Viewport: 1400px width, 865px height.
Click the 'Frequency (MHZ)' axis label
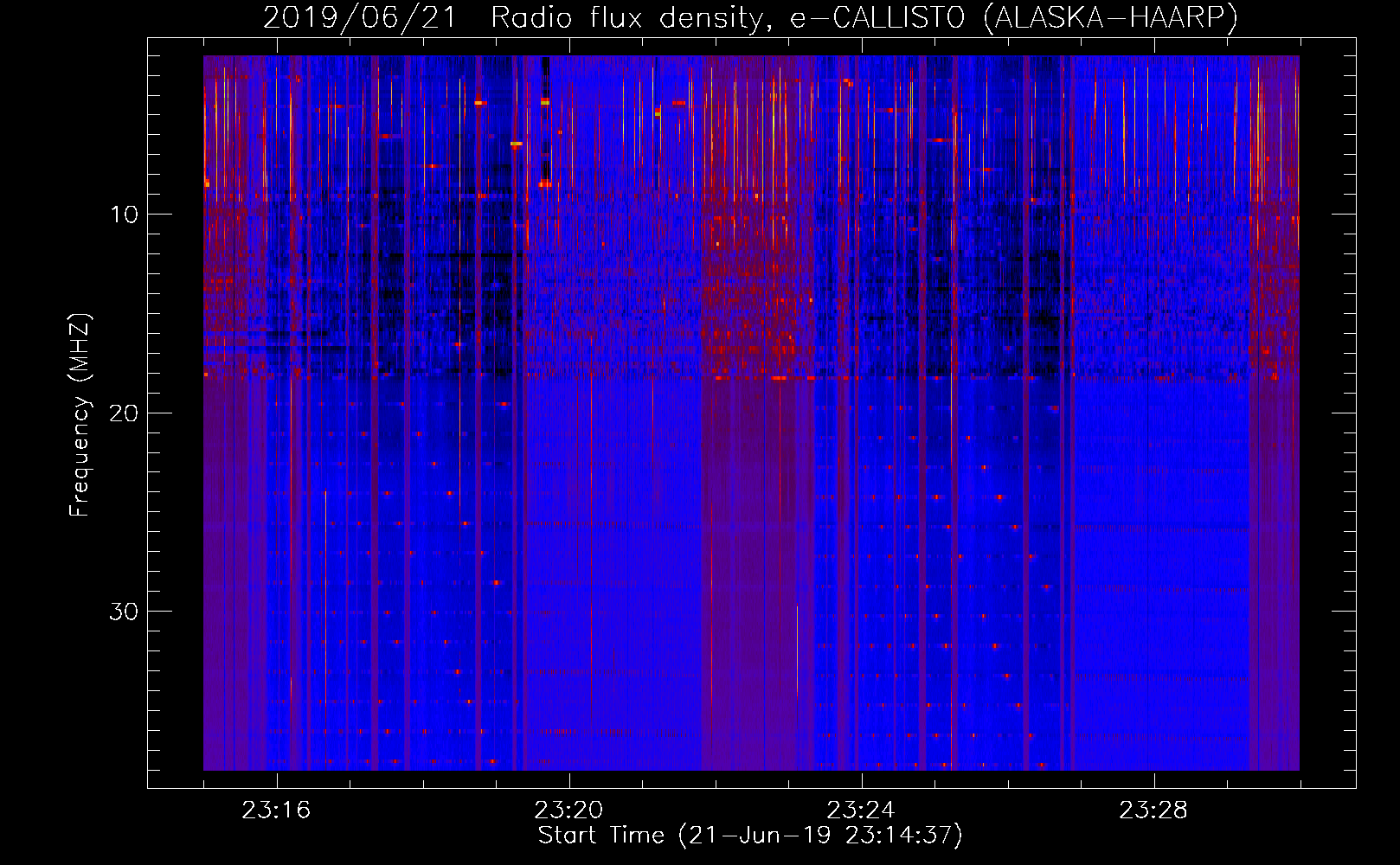[x=80, y=415]
